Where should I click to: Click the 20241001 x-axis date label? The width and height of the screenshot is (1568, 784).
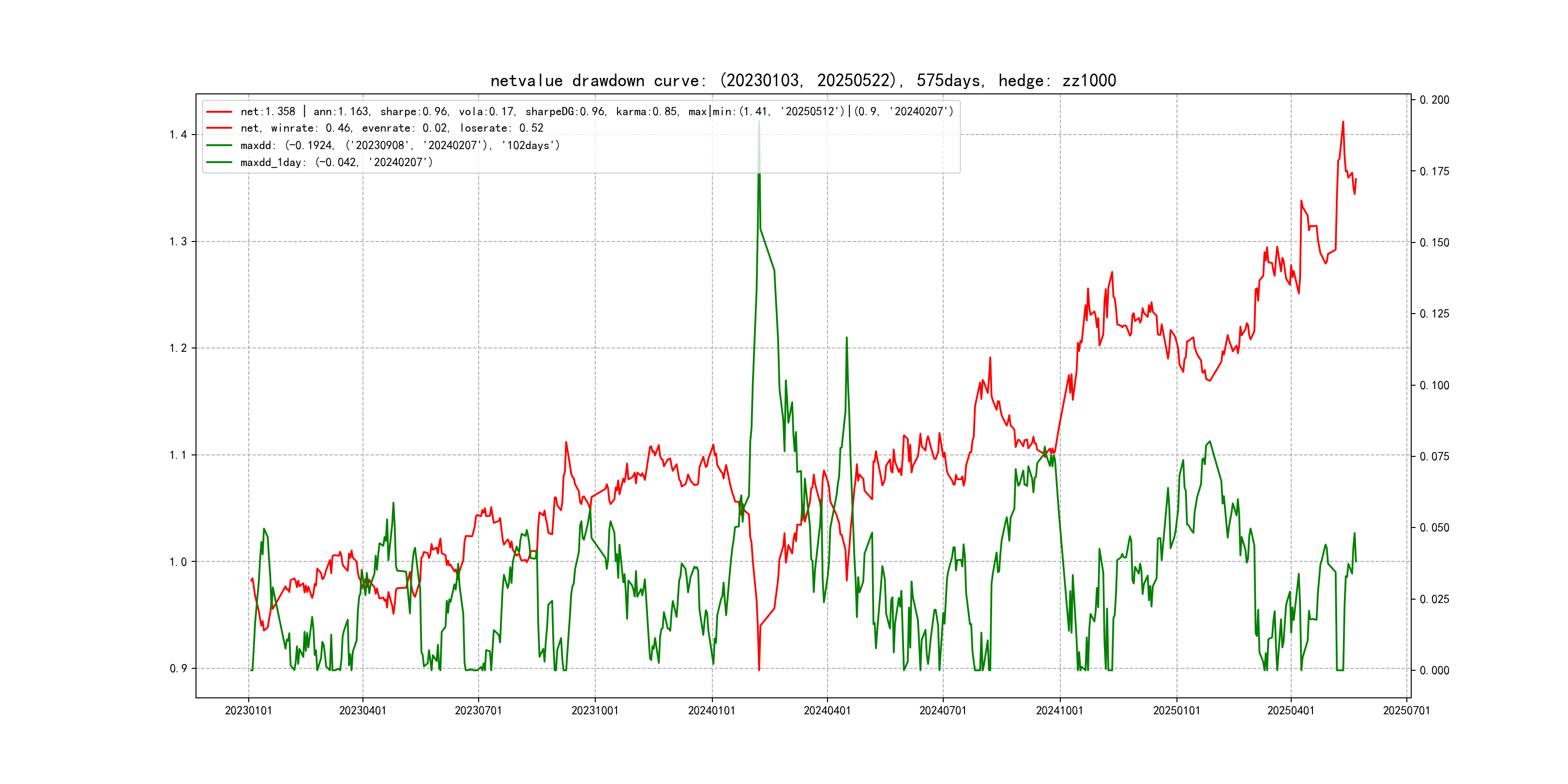click(1060, 710)
